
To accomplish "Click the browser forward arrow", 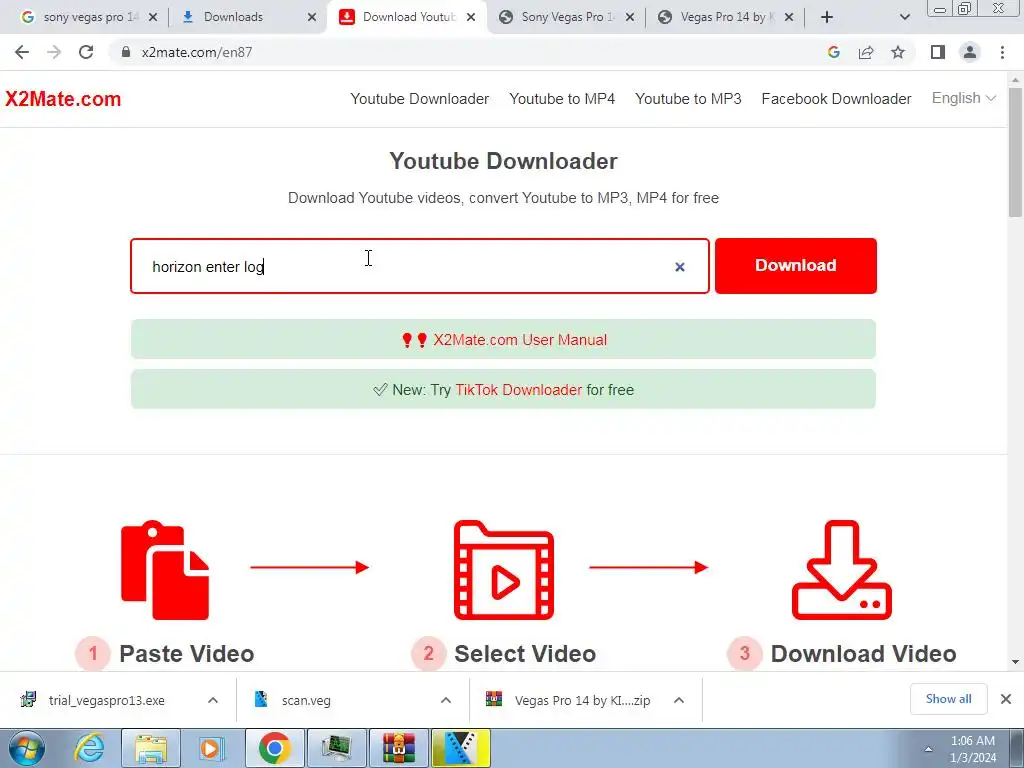I will [54, 52].
